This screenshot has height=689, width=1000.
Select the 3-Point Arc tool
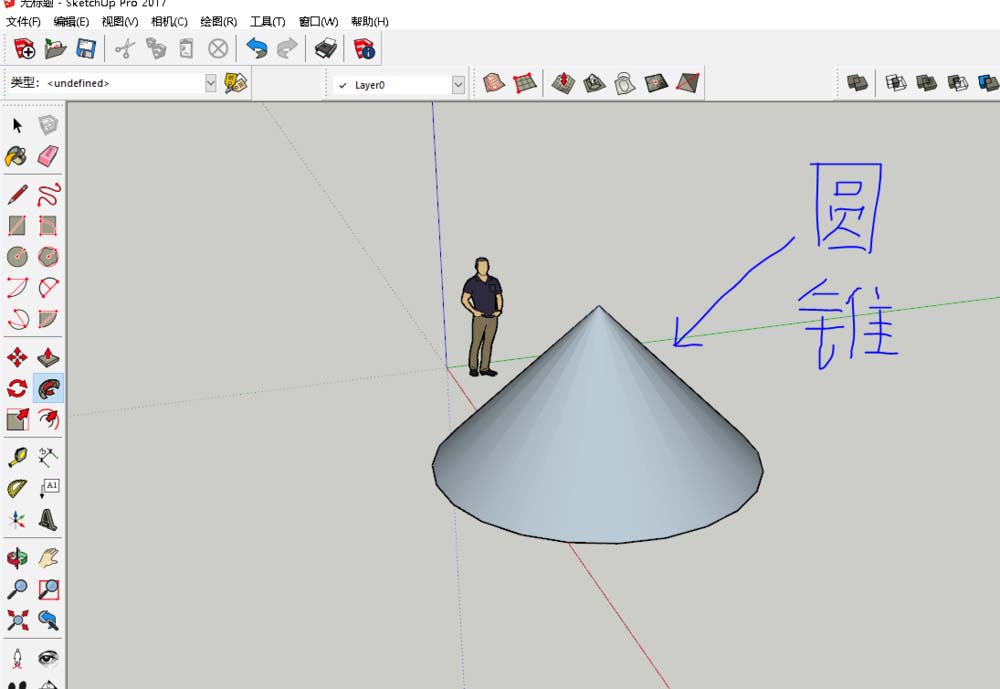pos(17,318)
